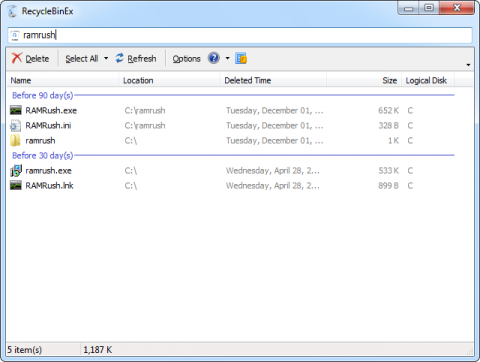The width and height of the screenshot is (480, 362).
Task: Sort by Deleted Time column header
Action: [273, 80]
